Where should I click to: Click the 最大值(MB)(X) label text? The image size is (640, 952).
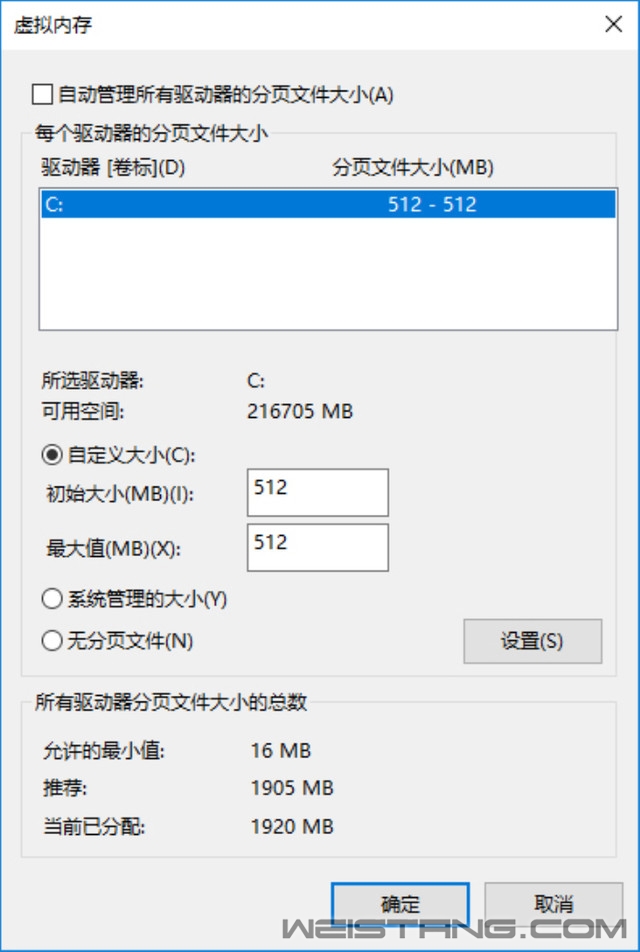click(114, 549)
